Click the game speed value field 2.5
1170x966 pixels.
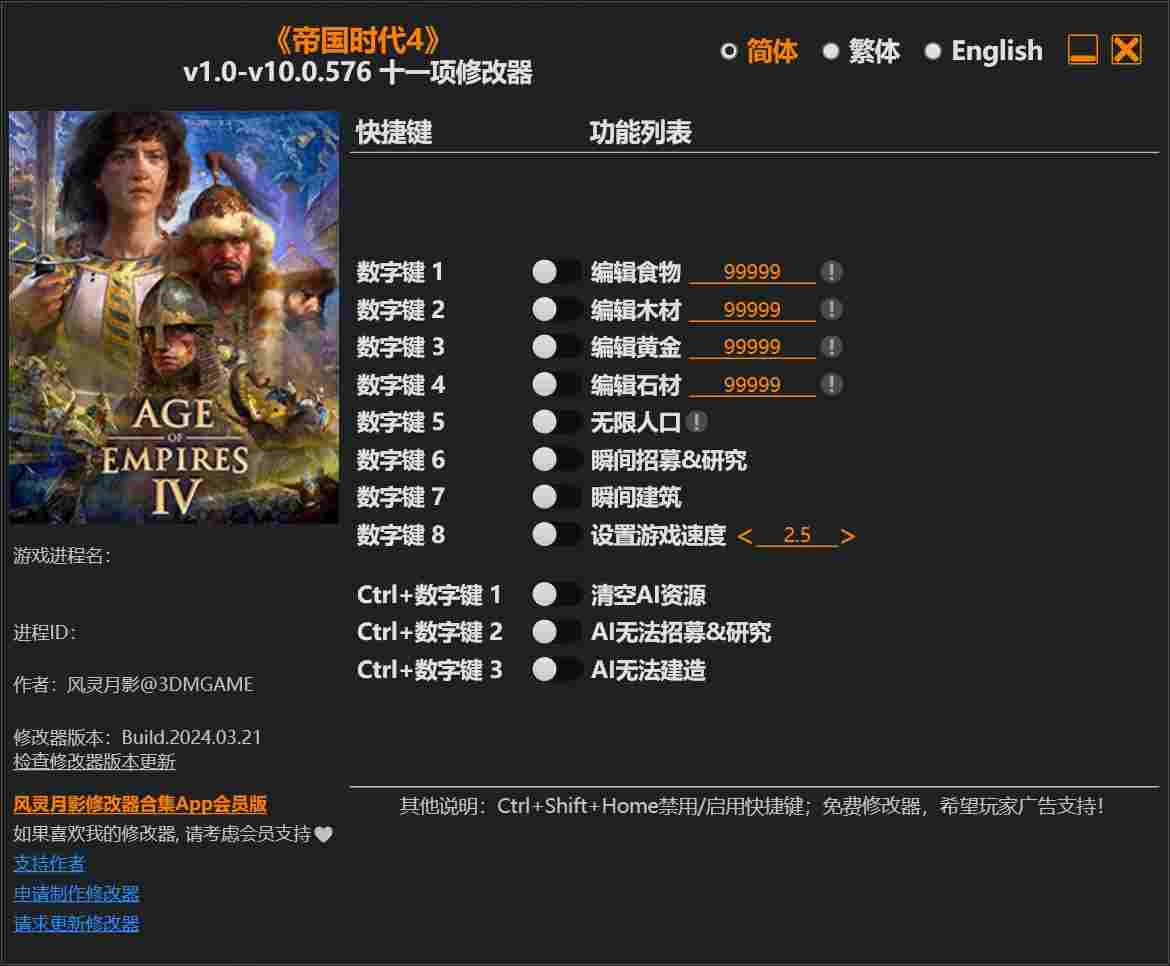(x=797, y=535)
